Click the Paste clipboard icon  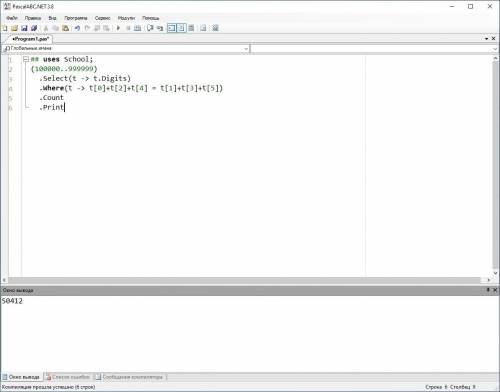(66, 28)
